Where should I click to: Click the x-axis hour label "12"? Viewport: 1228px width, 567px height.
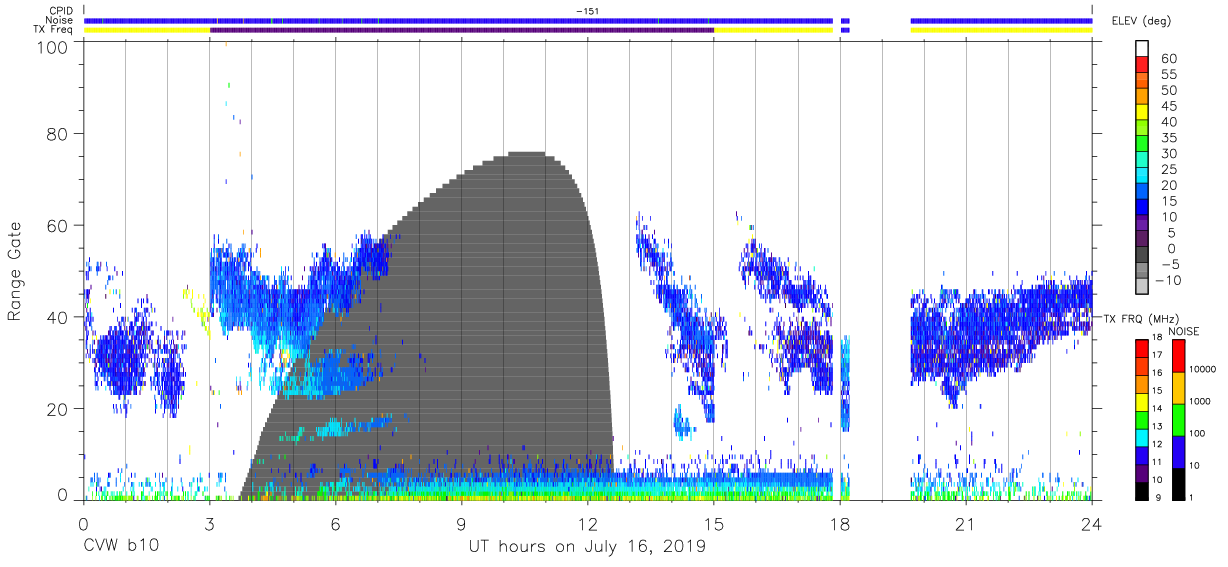(587, 524)
